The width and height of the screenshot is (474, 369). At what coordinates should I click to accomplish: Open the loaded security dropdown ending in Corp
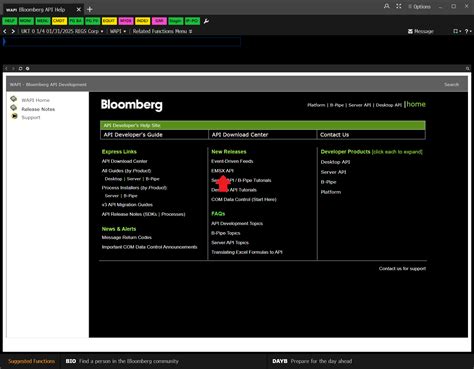point(62,31)
